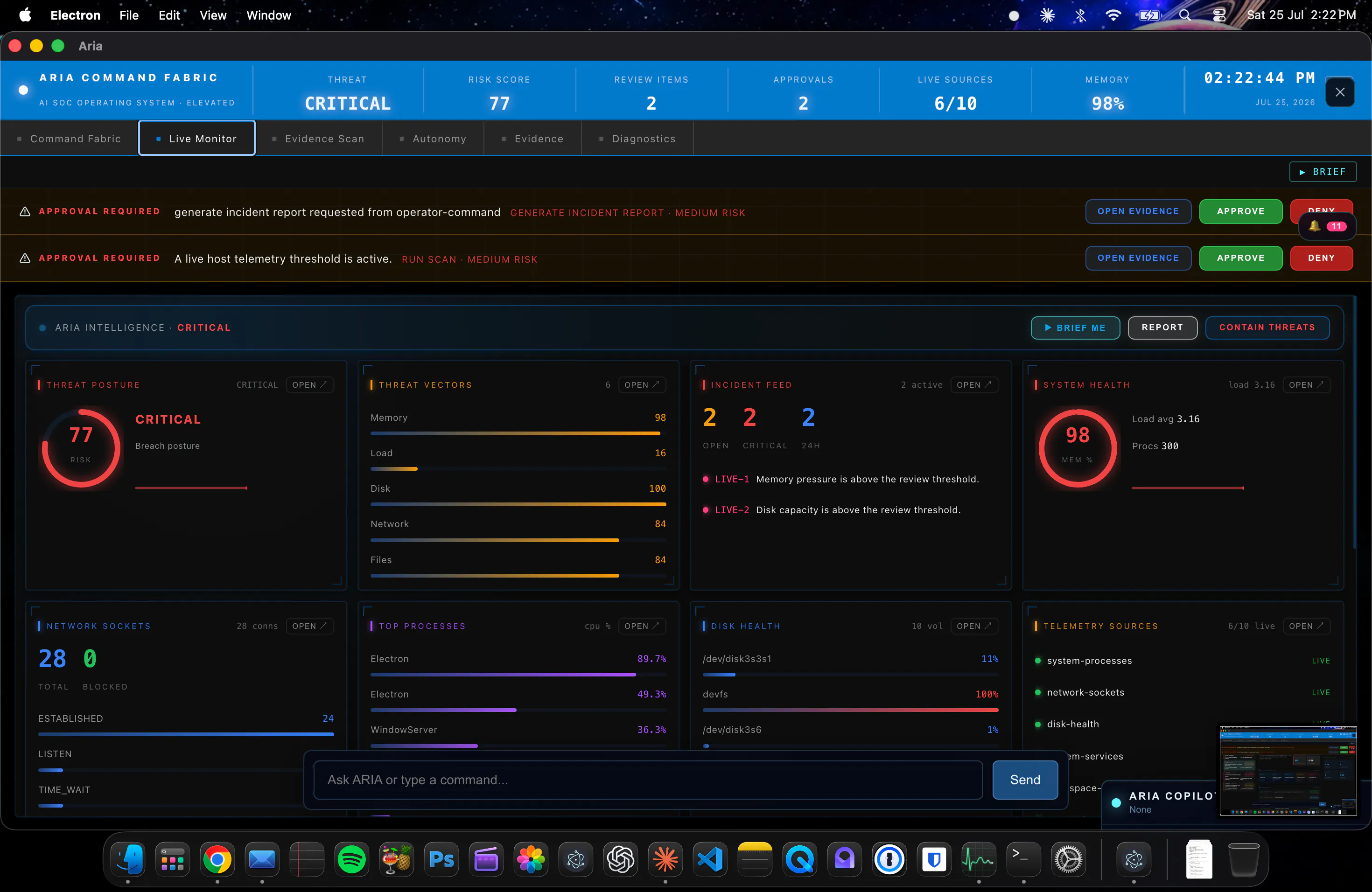The height and width of the screenshot is (892, 1372).
Task: Click the Ask ARIA command input field
Action: pyautogui.click(x=648, y=780)
